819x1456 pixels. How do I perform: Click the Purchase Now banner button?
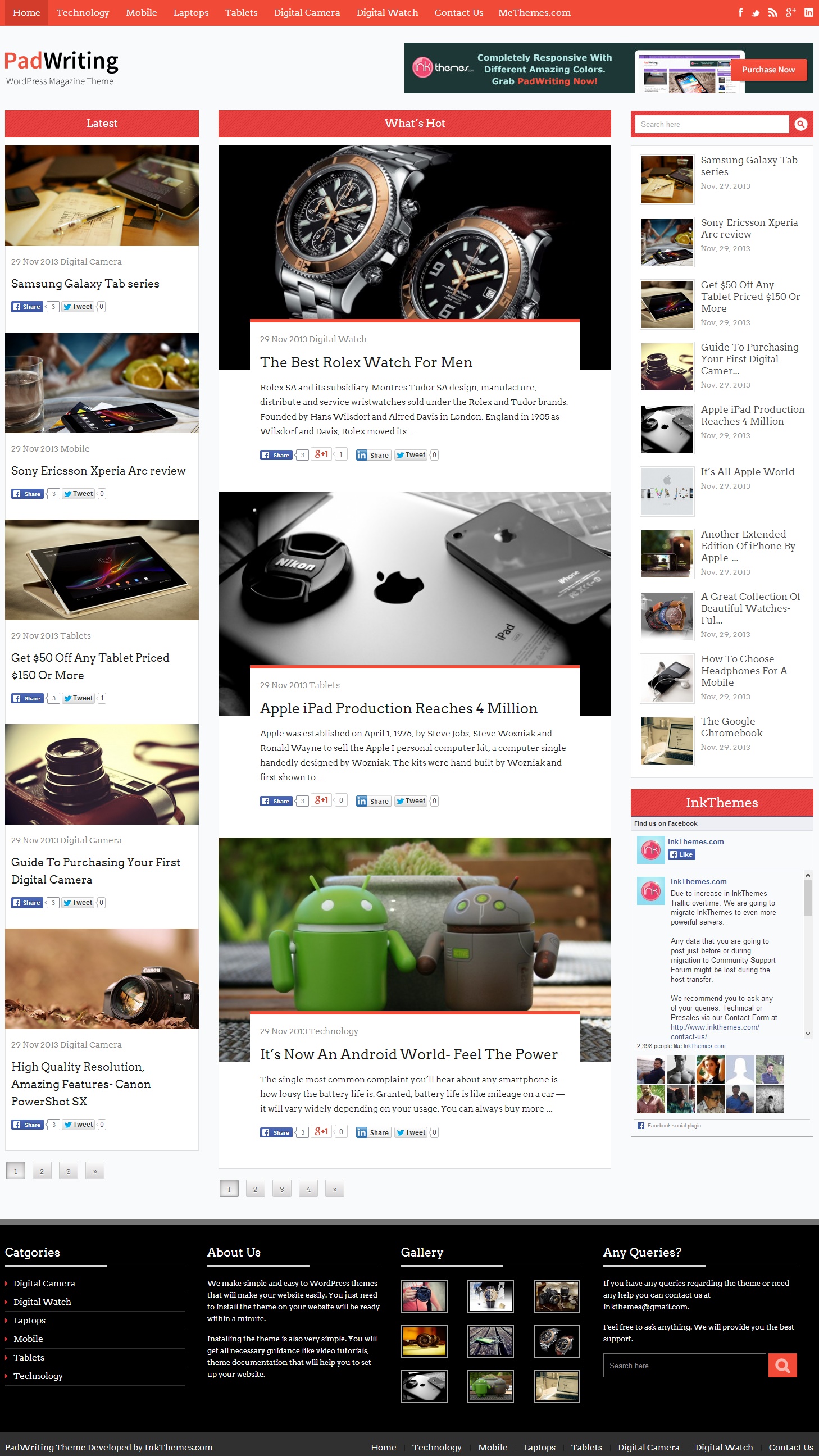tap(768, 70)
